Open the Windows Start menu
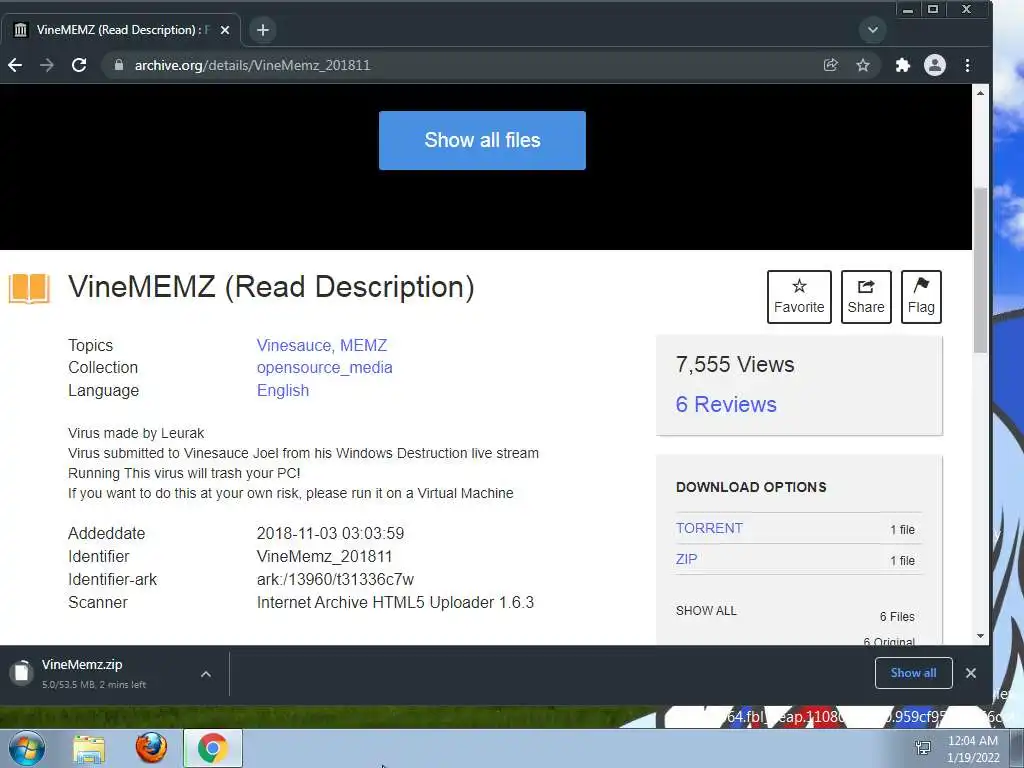This screenshot has height=768, width=1024. tap(27, 748)
